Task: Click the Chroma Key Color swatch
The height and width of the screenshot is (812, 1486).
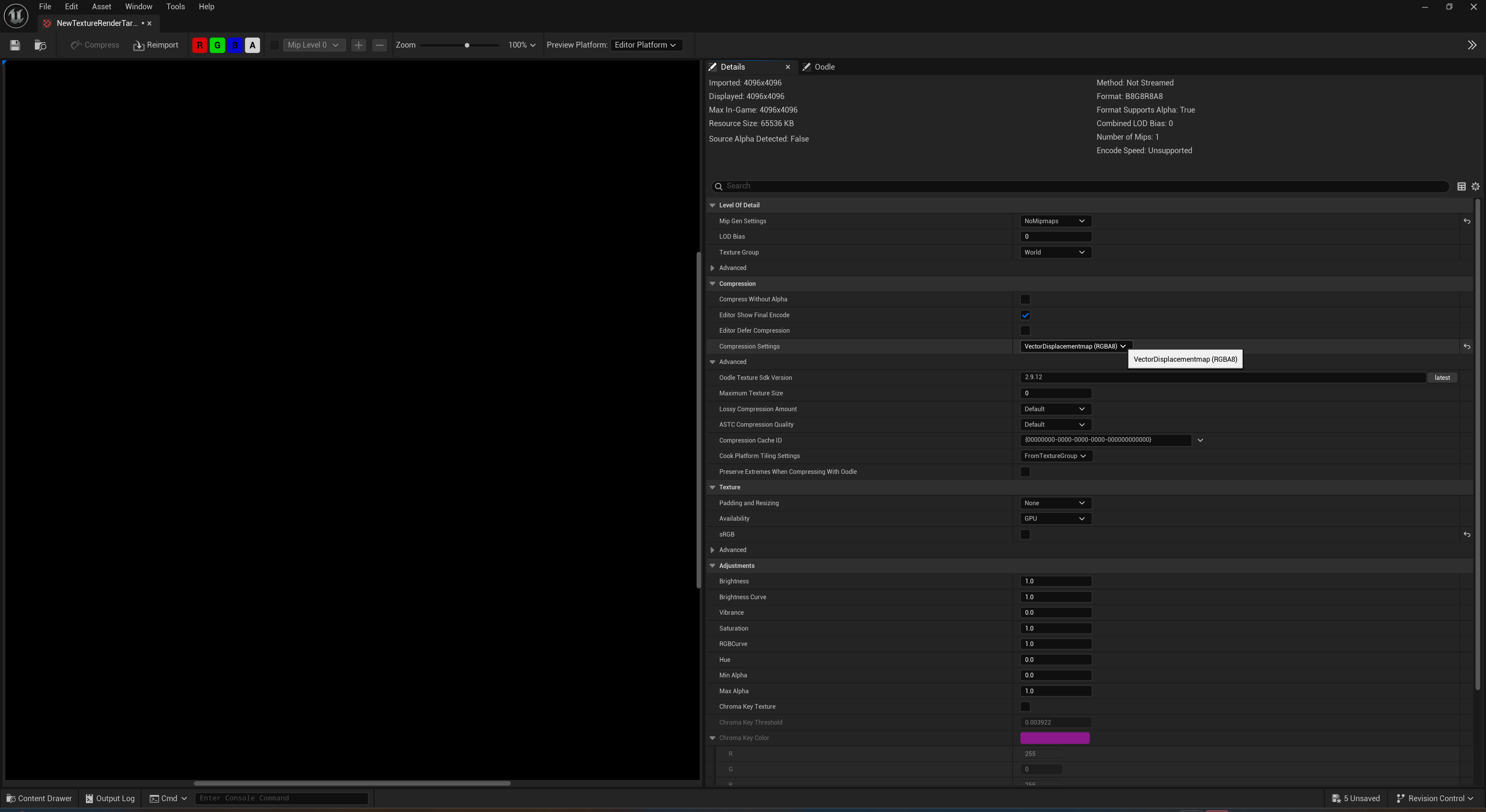Action: [1055, 738]
